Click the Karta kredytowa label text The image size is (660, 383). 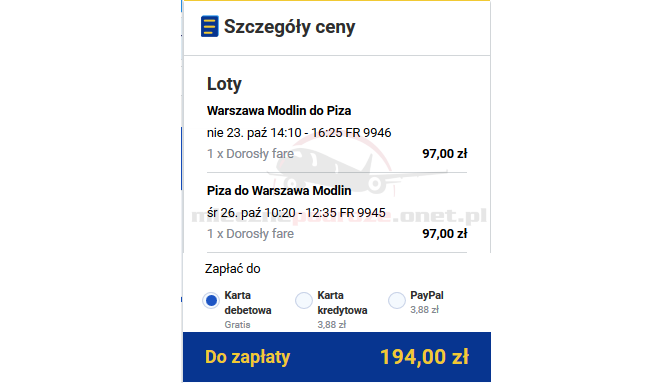pyautogui.click(x=342, y=303)
